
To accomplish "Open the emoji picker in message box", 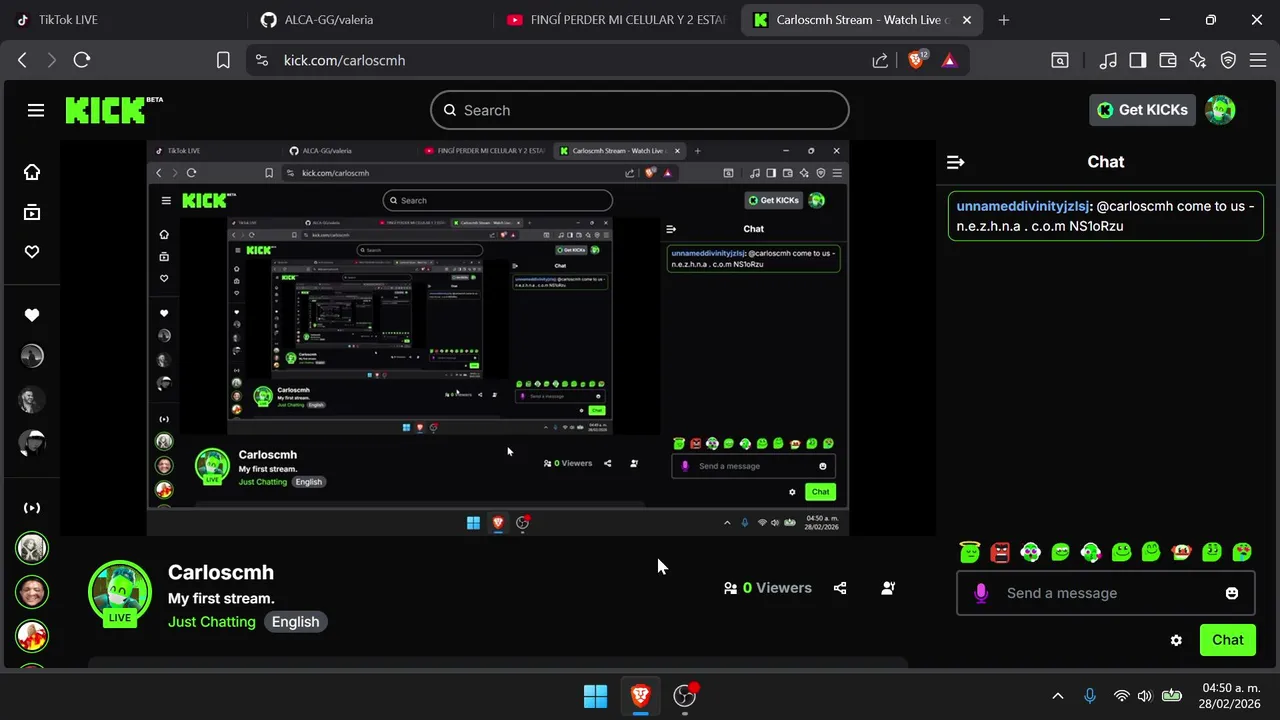I will tap(1232, 593).
